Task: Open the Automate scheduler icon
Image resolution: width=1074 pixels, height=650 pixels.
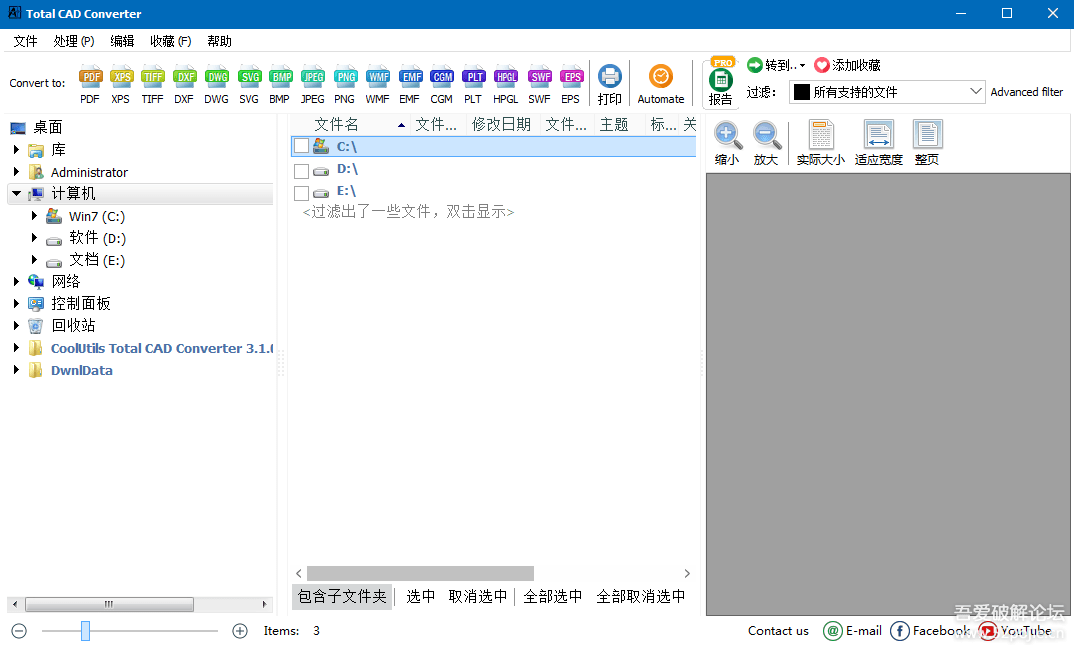Action: [x=660, y=78]
